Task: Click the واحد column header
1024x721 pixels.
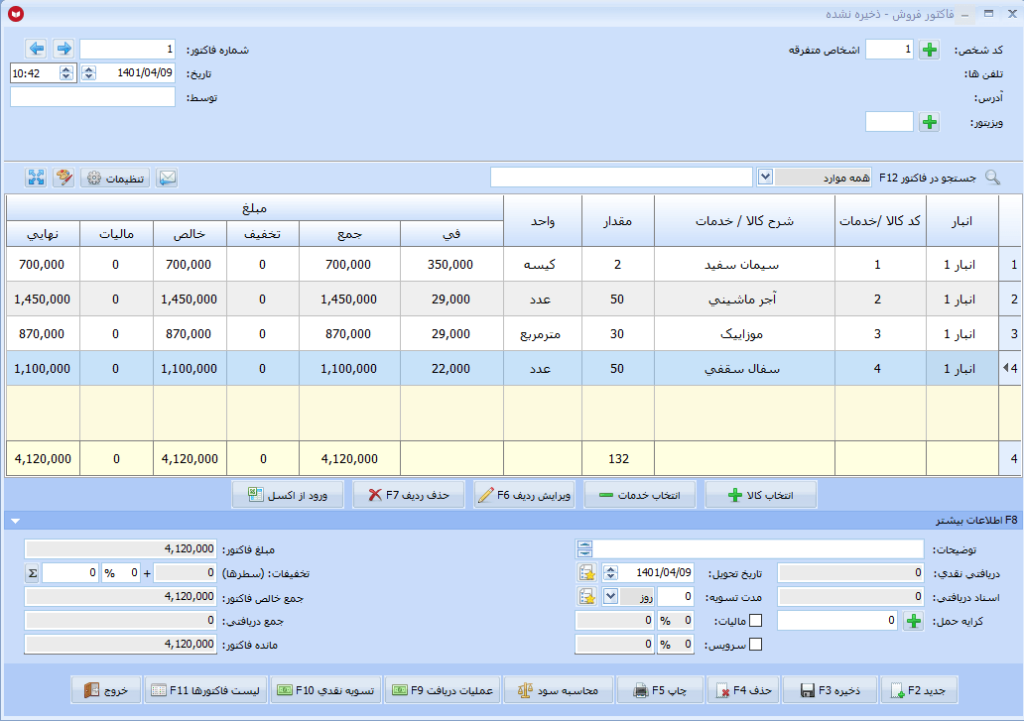Action: [543, 221]
